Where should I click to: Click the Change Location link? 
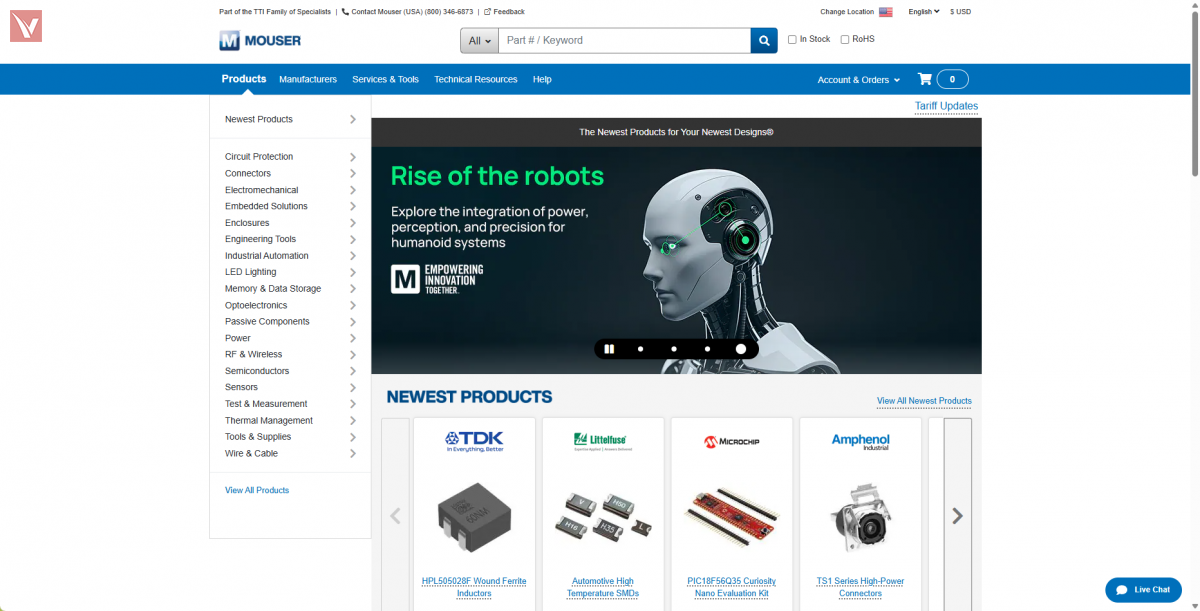(847, 12)
